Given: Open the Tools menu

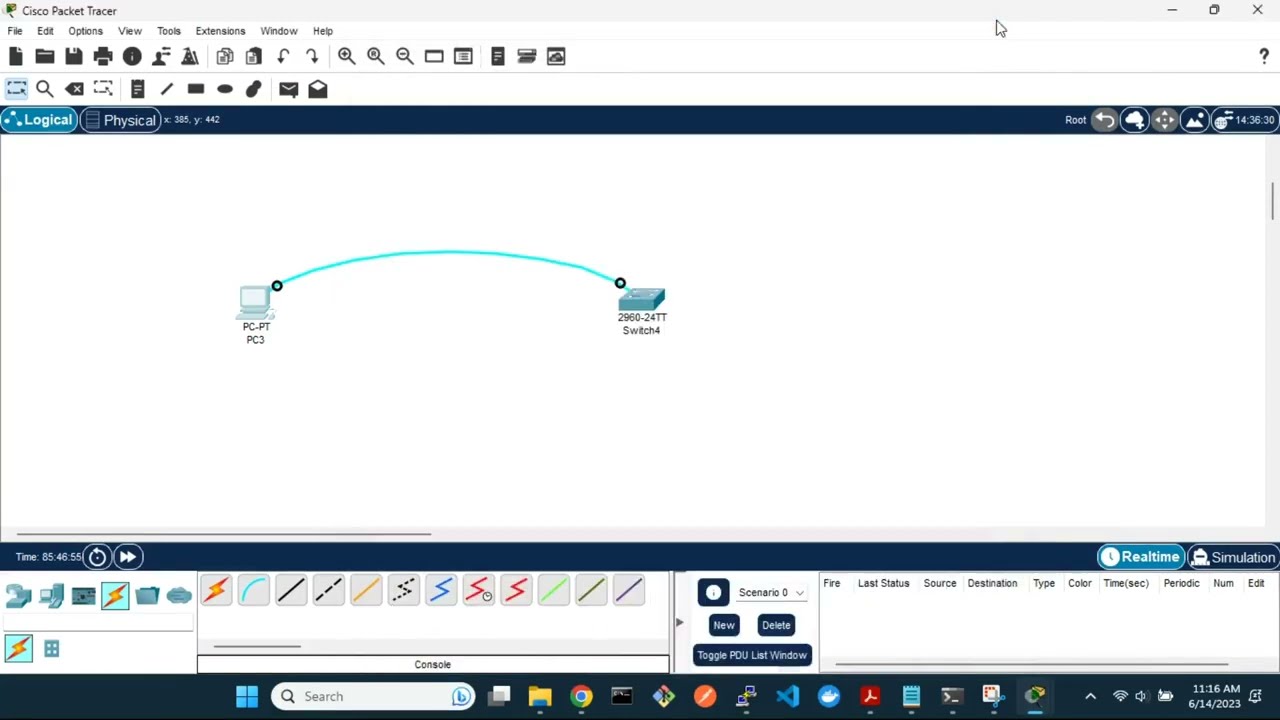Looking at the screenshot, I should (169, 31).
